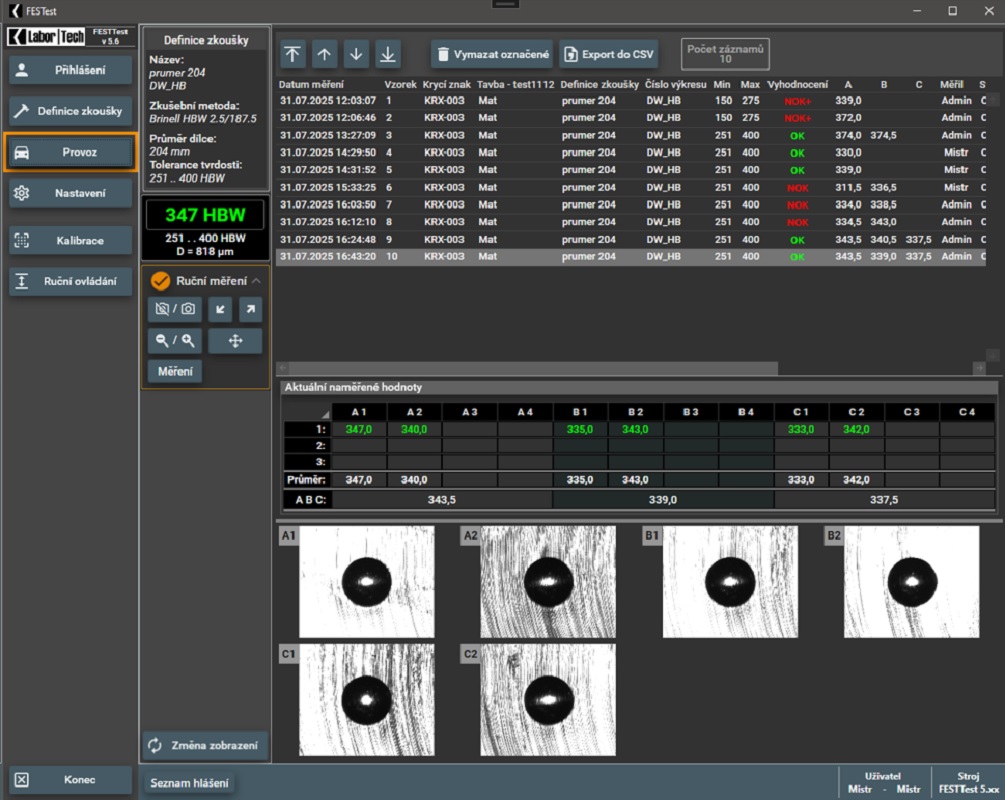This screenshot has width=1005, height=800.
Task: Collapse the Ruční měření panel chevron
Action: [256, 281]
